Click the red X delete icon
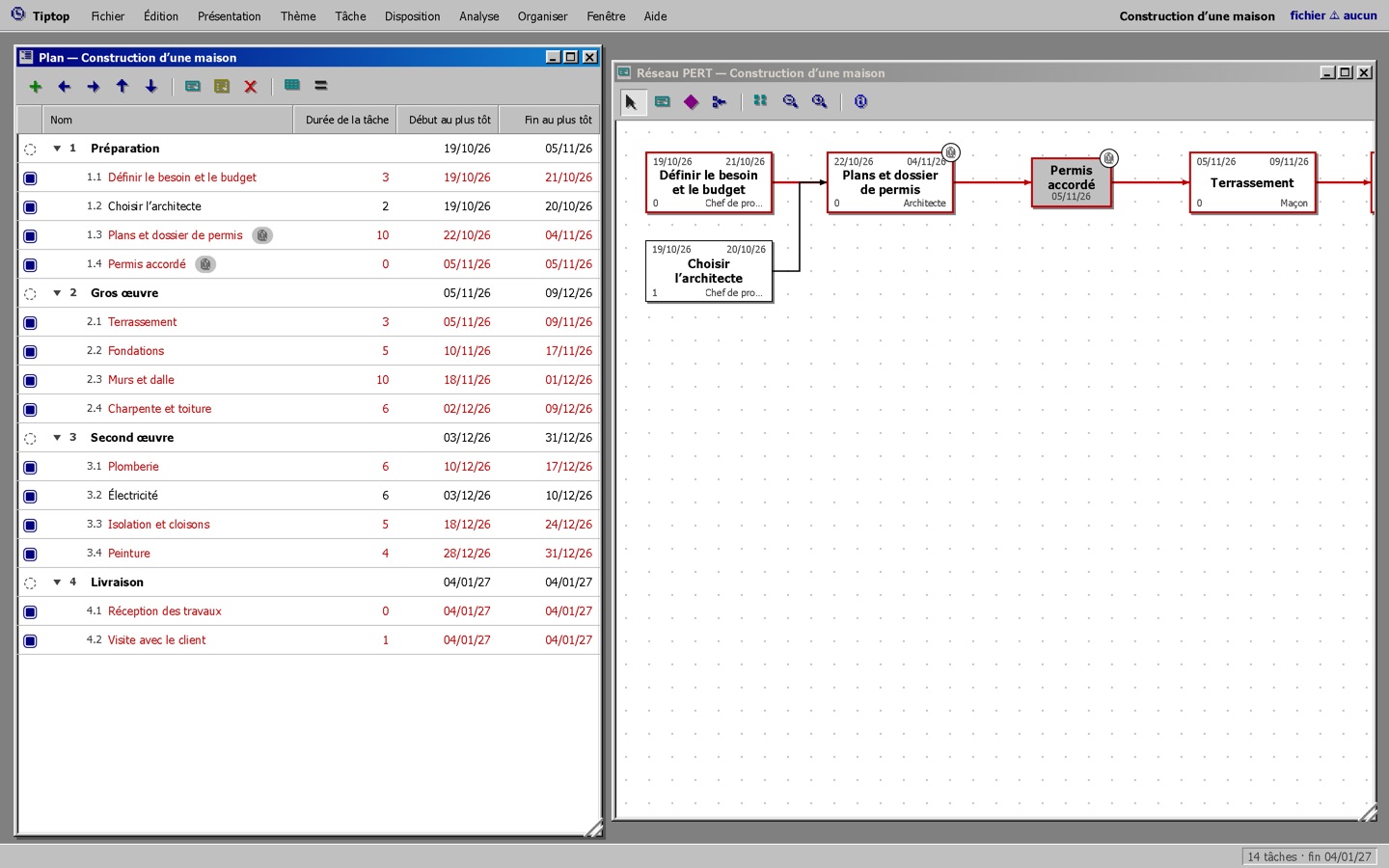 tap(251, 87)
